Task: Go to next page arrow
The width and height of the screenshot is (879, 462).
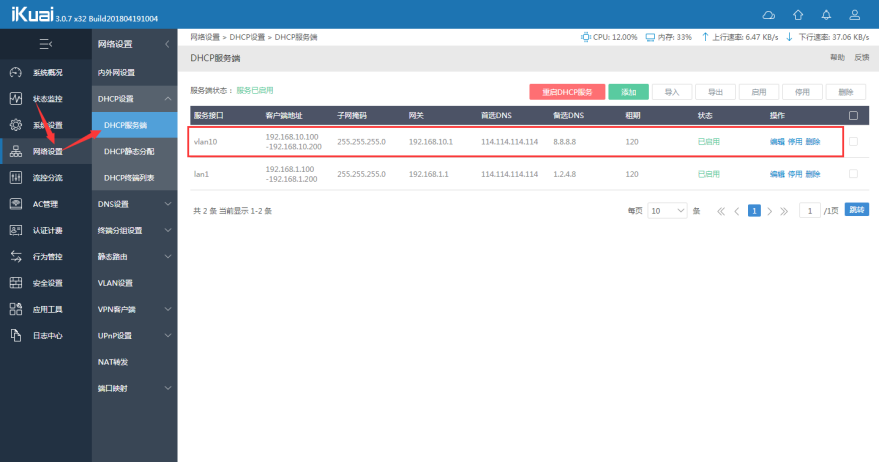Action: [770, 211]
